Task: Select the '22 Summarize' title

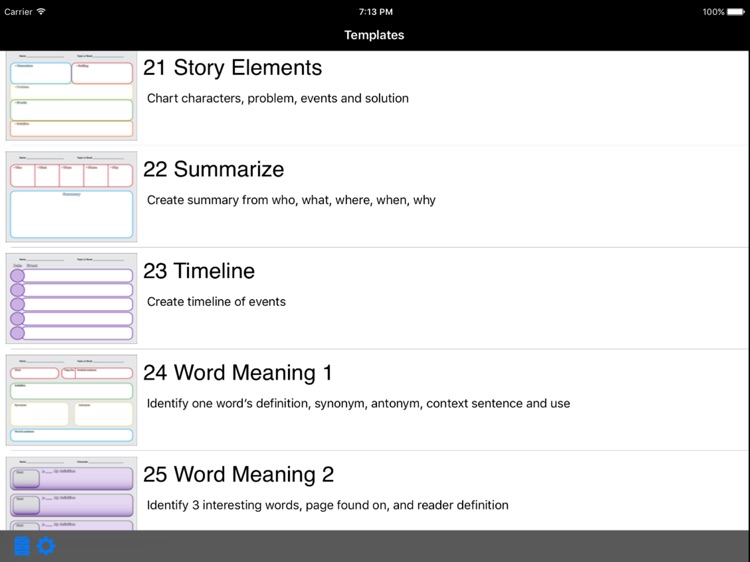Action: point(213,169)
